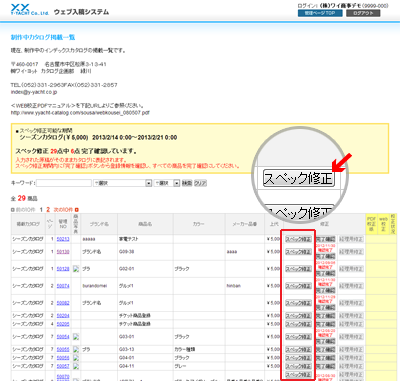Open the broken product image in row 50057

tap(76, 366)
